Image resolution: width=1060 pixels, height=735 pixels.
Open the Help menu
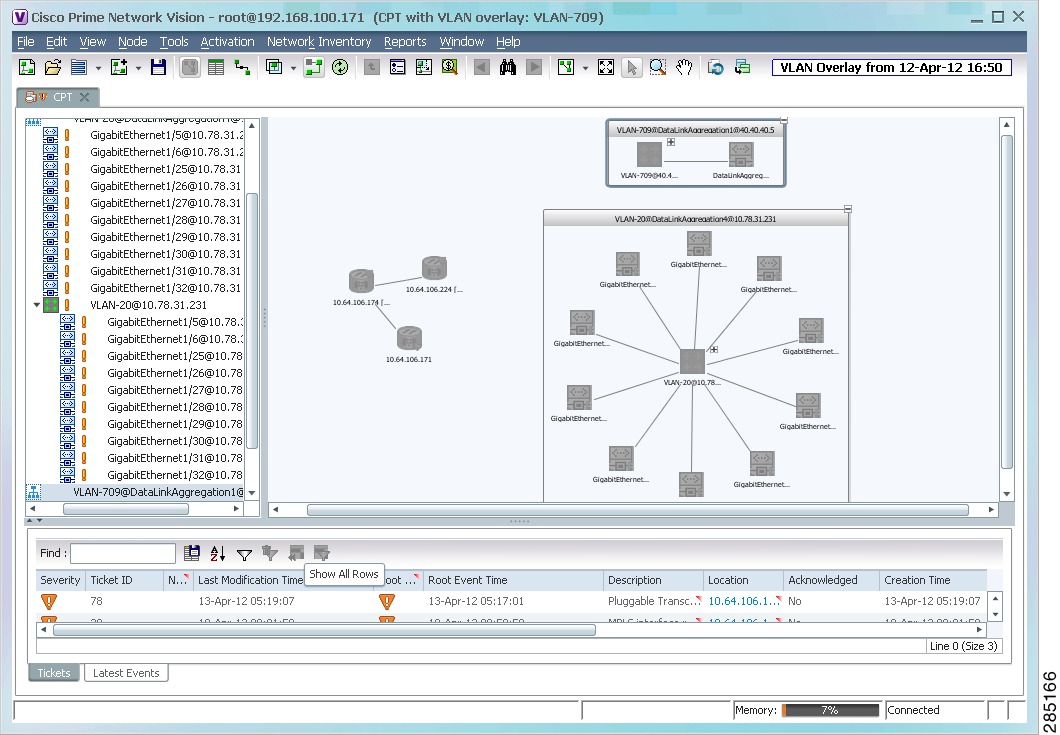coord(508,41)
